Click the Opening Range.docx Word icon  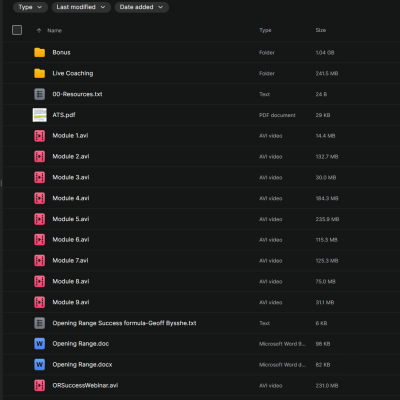coord(40,365)
